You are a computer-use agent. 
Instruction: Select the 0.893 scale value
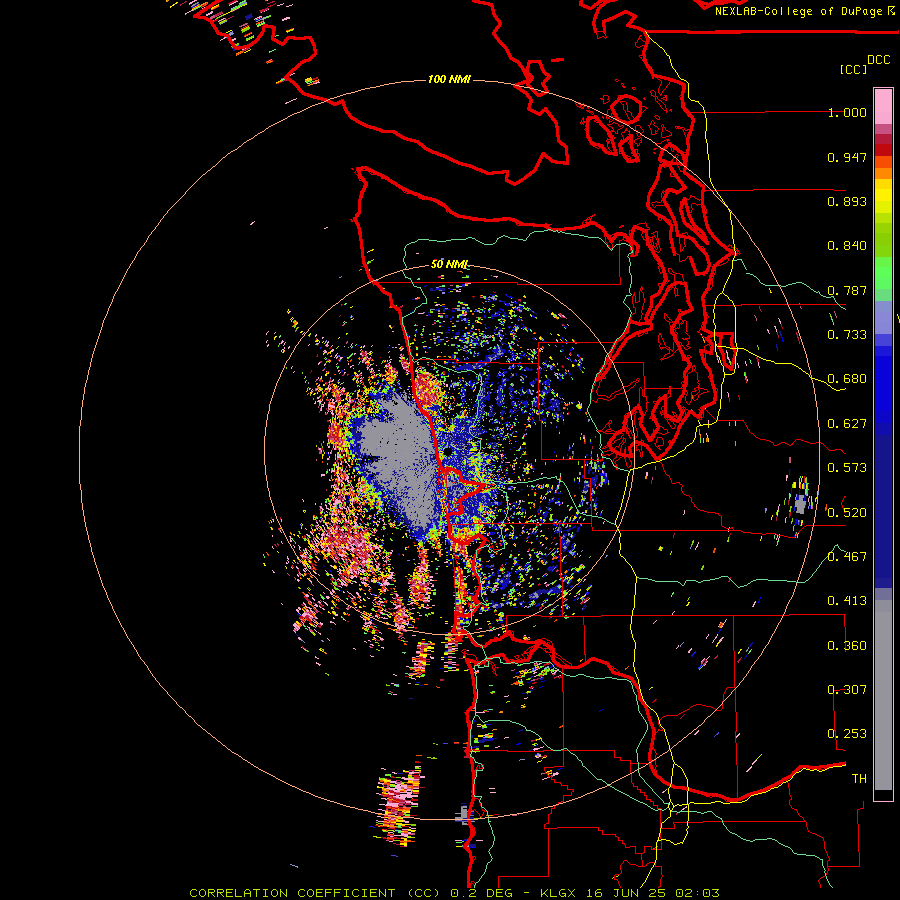pyautogui.click(x=847, y=201)
